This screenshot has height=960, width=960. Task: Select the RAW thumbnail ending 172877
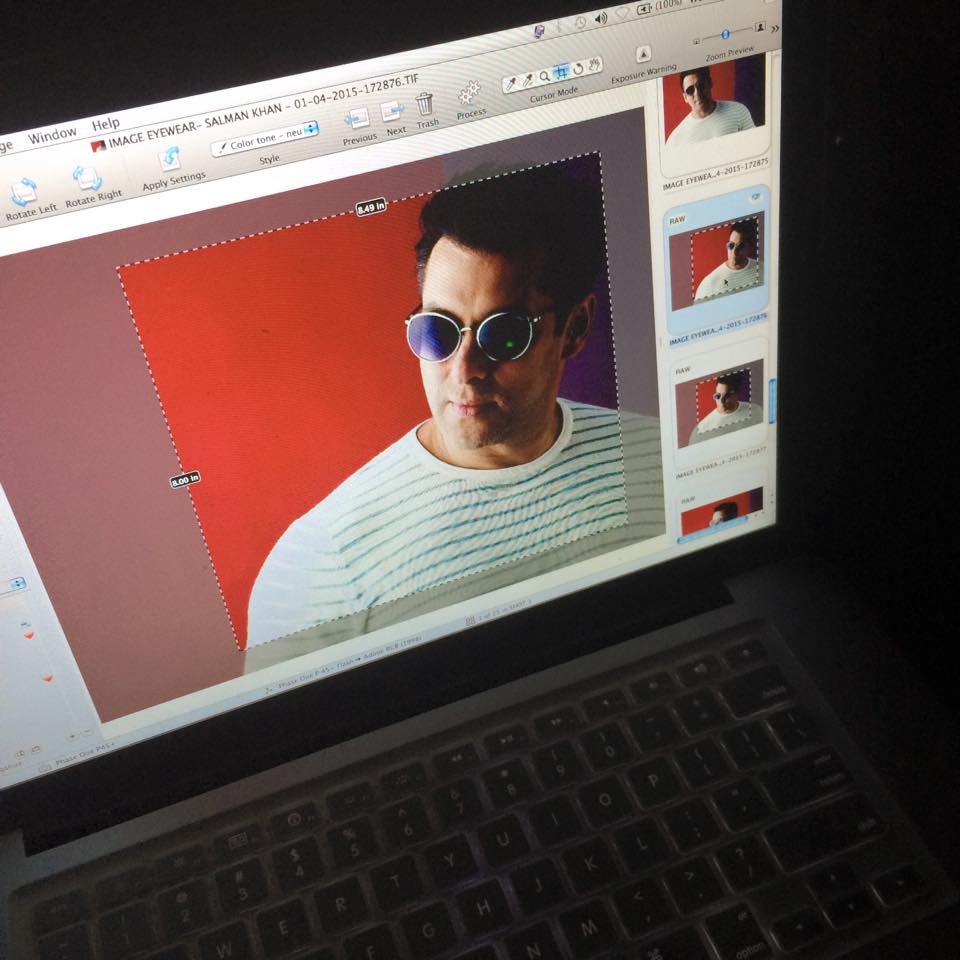(x=721, y=404)
